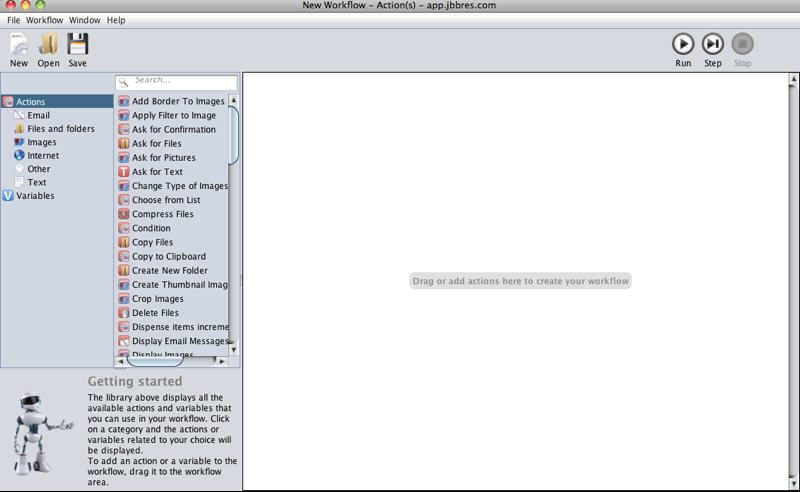Click the Delete Files action icon

(123, 313)
